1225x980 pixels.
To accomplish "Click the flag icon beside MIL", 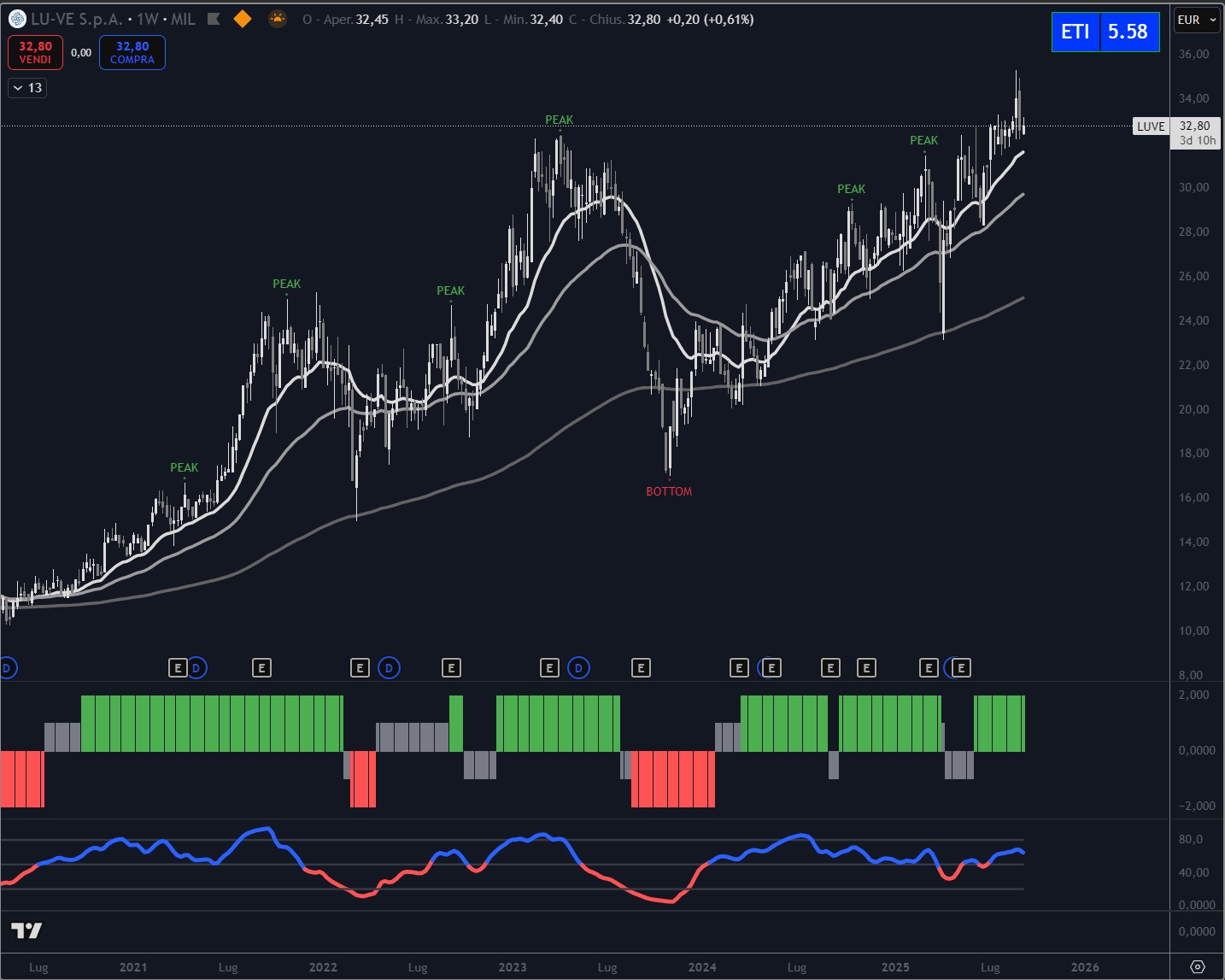I will (x=214, y=19).
